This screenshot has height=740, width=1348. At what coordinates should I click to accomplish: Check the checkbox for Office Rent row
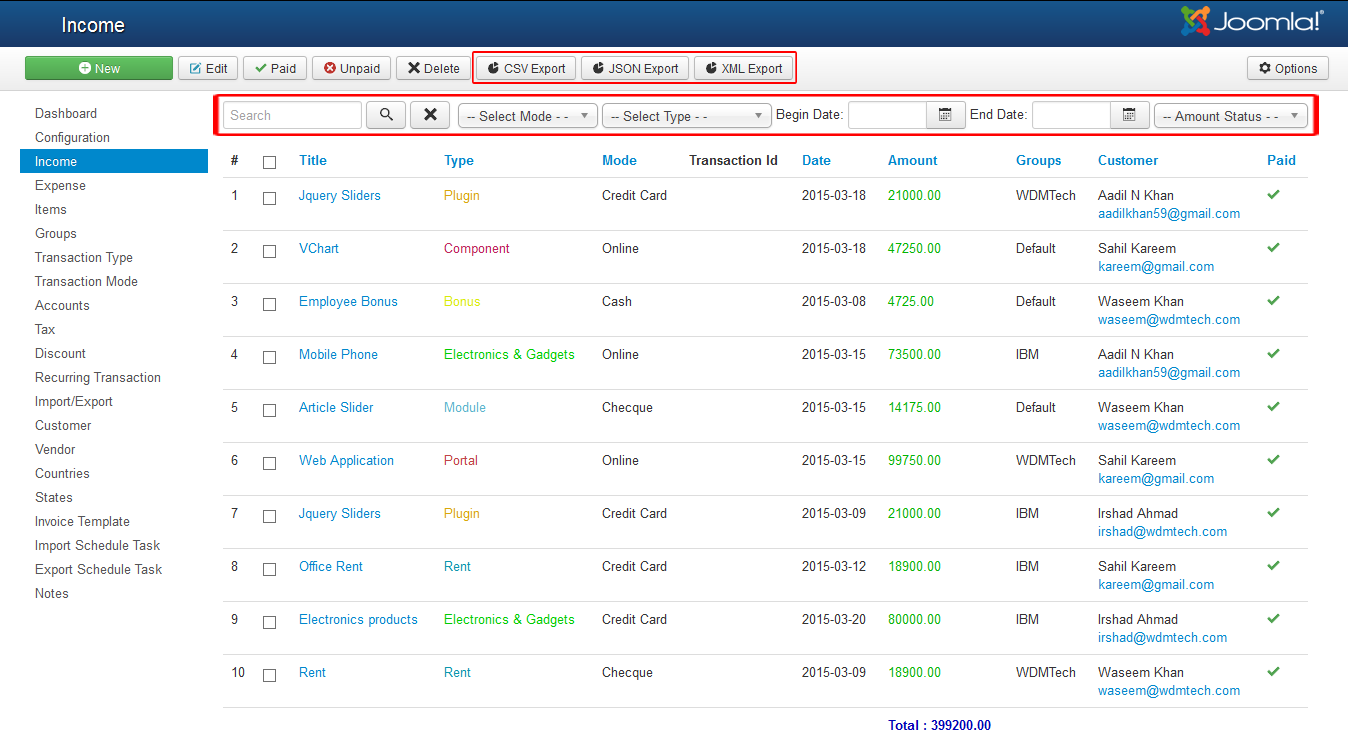click(x=269, y=569)
